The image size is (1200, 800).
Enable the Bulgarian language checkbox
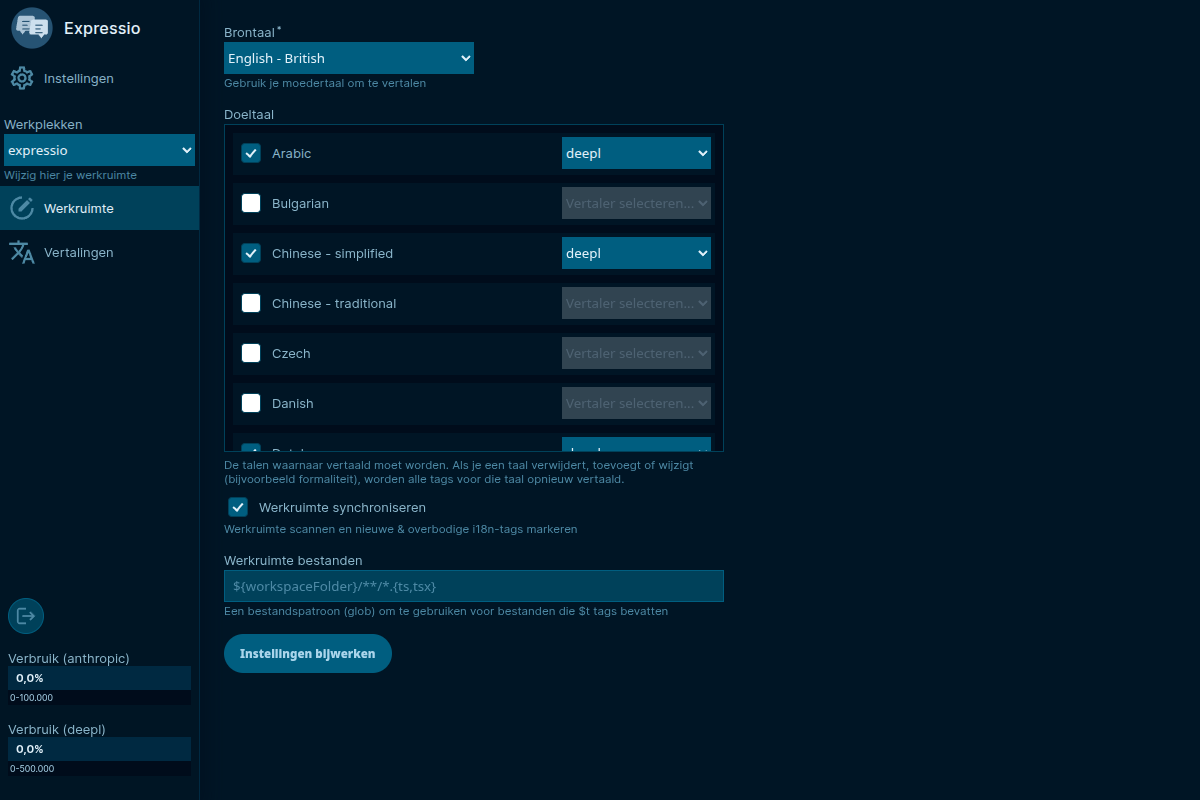click(x=251, y=203)
